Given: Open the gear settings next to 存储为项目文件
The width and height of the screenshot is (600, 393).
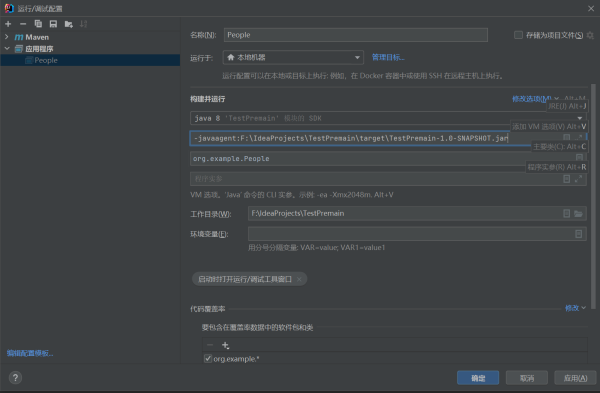Looking at the screenshot, I should pos(590,35).
